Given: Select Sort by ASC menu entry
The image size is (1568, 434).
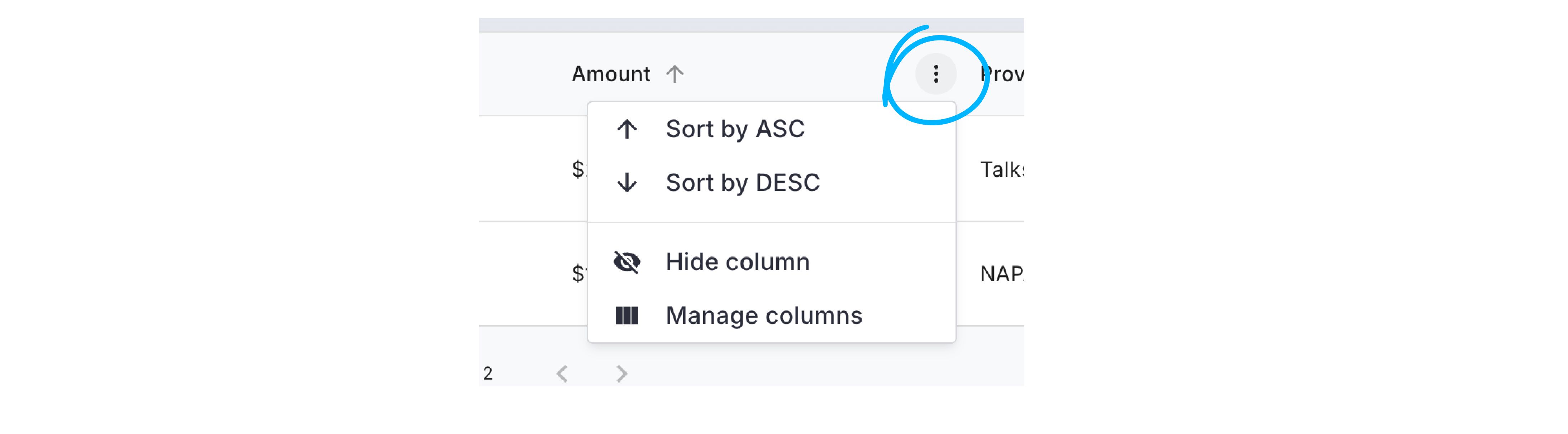Looking at the screenshot, I should coord(771,129).
